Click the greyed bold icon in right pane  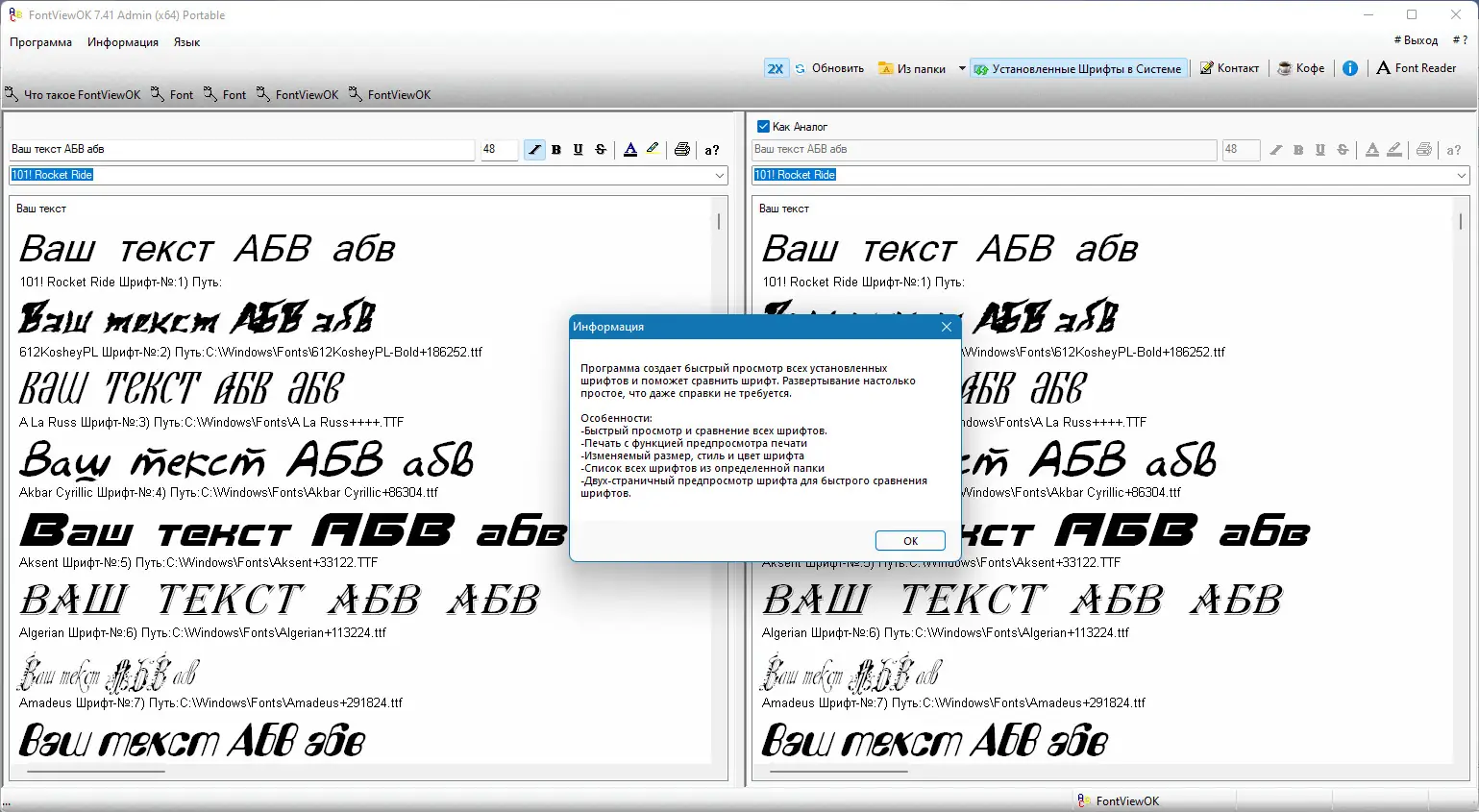click(x=1298, y=150)
